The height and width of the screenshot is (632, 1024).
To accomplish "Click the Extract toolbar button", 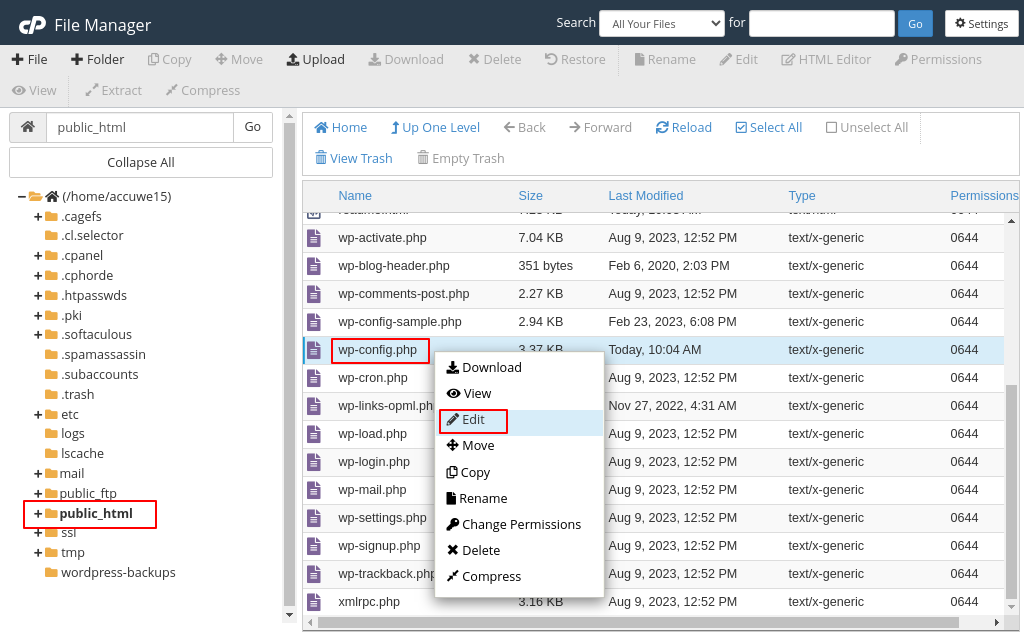I will point(114,90).
